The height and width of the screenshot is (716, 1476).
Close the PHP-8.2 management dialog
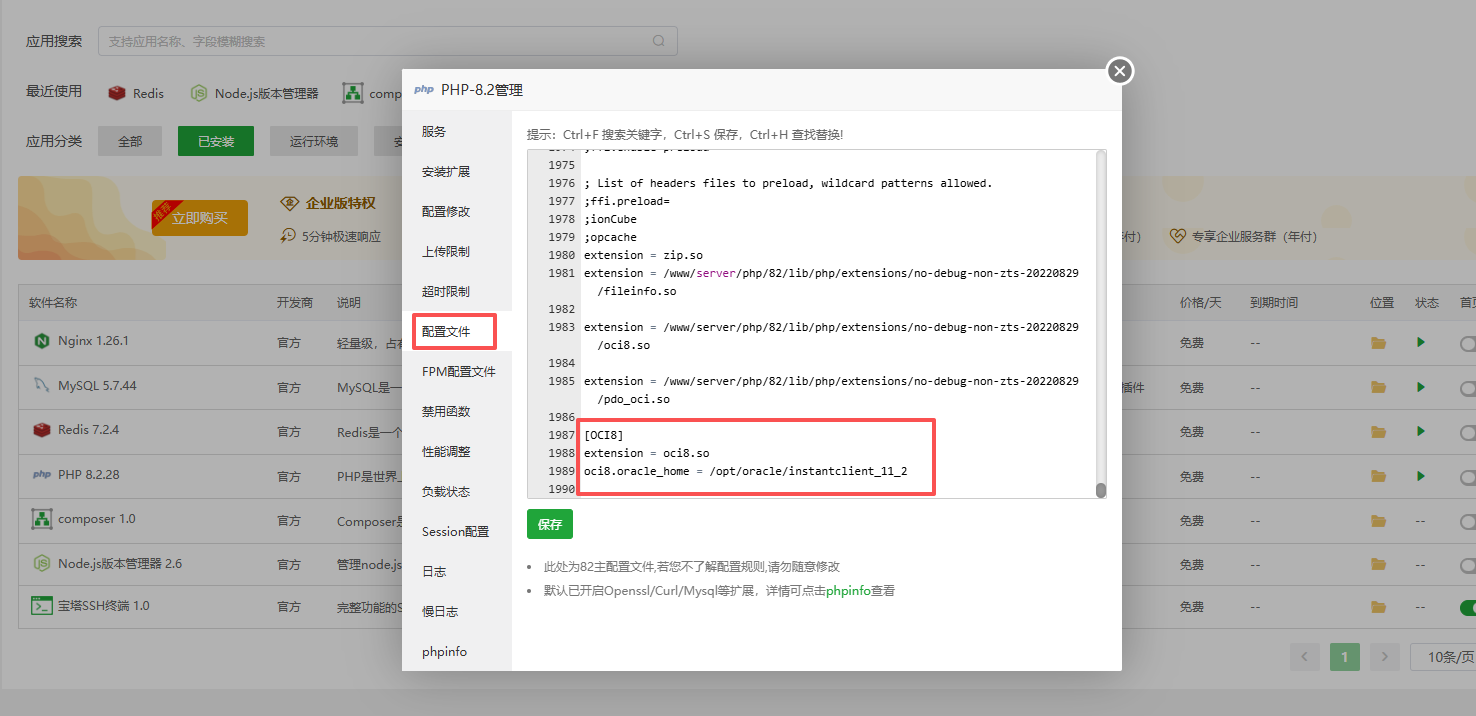pos(1120,71)
